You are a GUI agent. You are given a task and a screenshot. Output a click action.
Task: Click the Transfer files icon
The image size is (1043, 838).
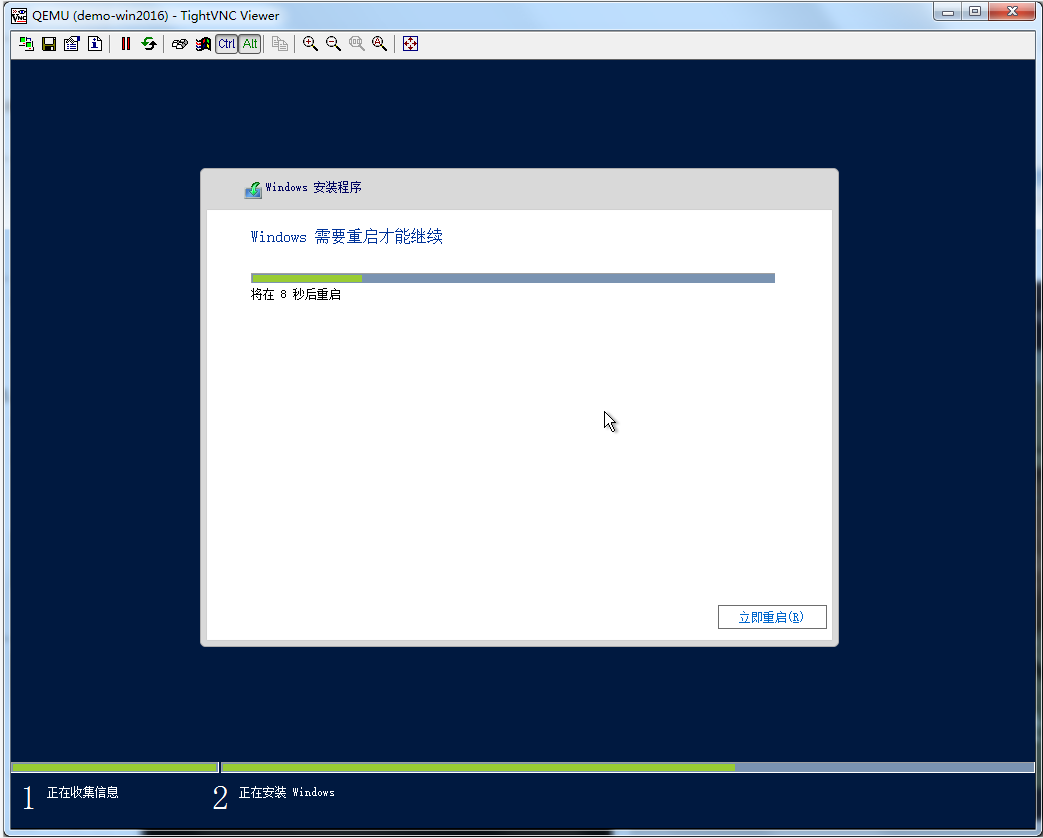tap(280, 44)
